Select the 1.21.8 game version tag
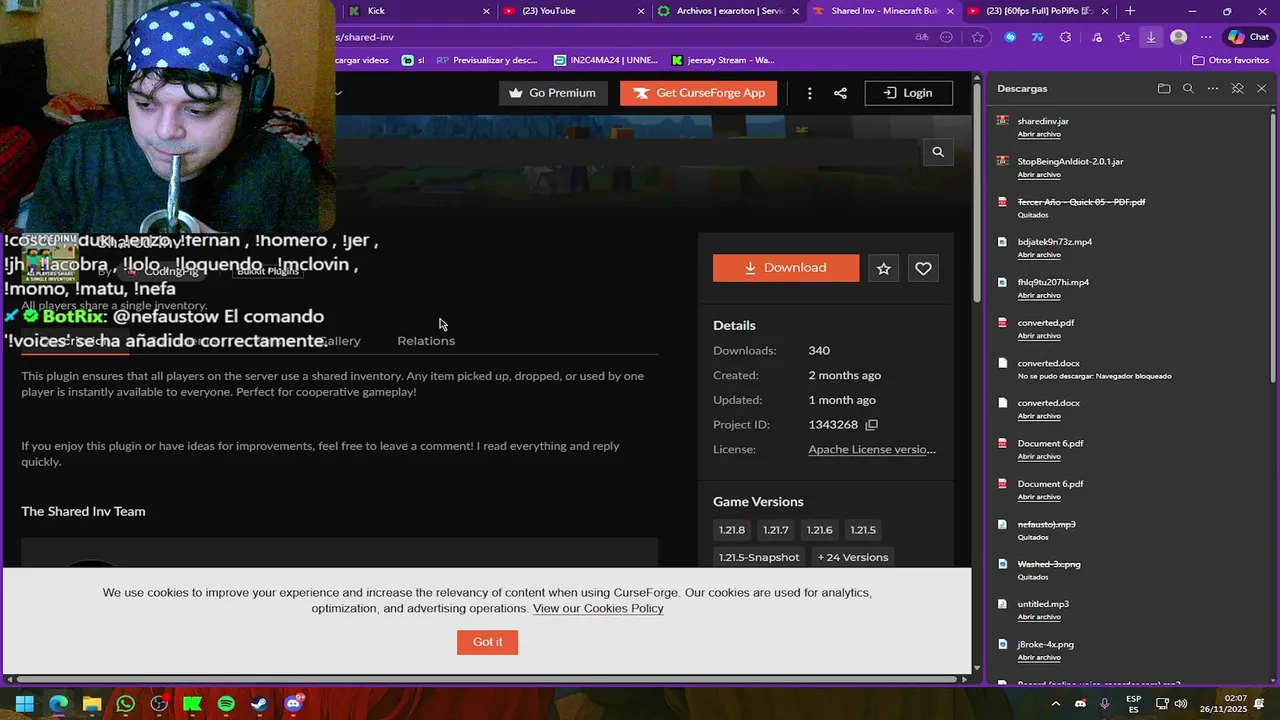 732,530
